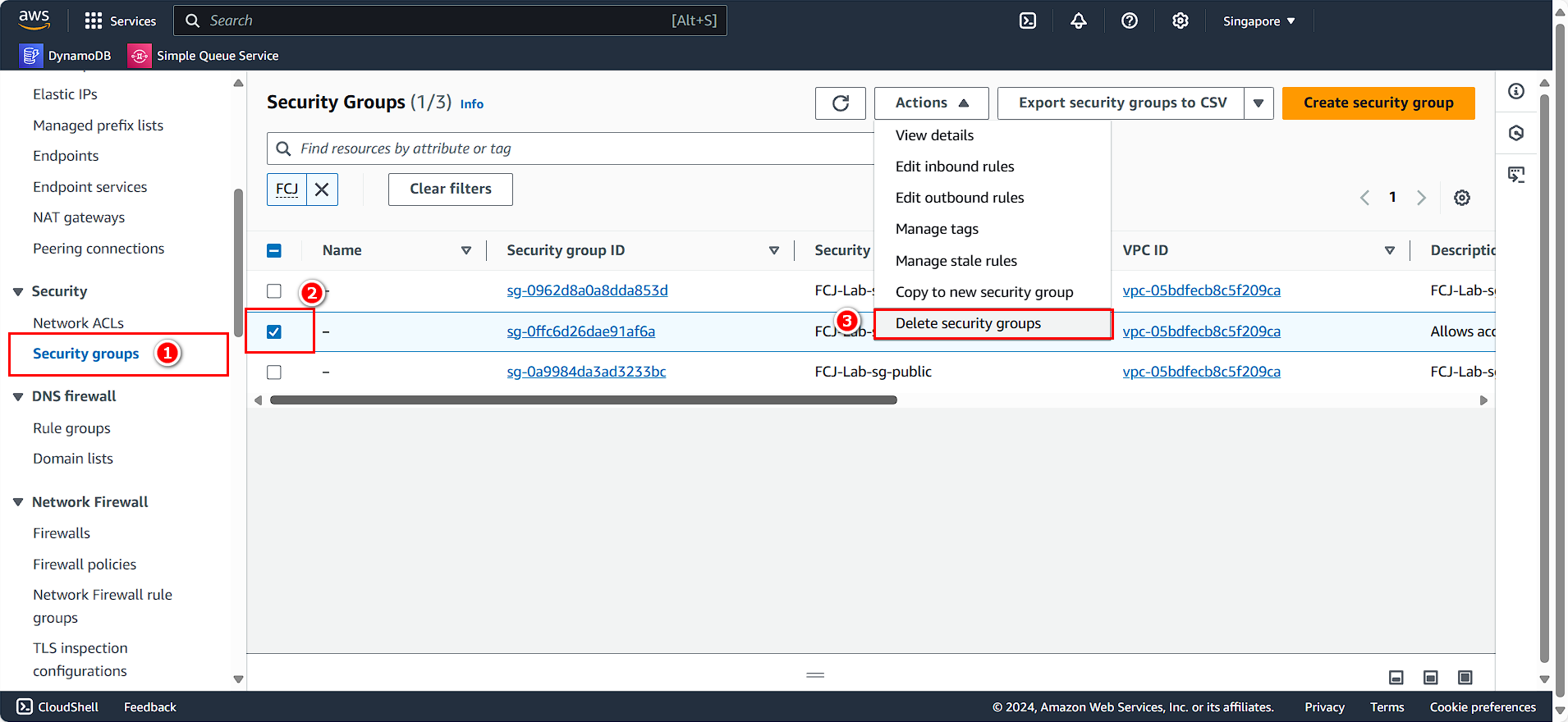Open Cookie preferences in footer

click(1483, 707)
